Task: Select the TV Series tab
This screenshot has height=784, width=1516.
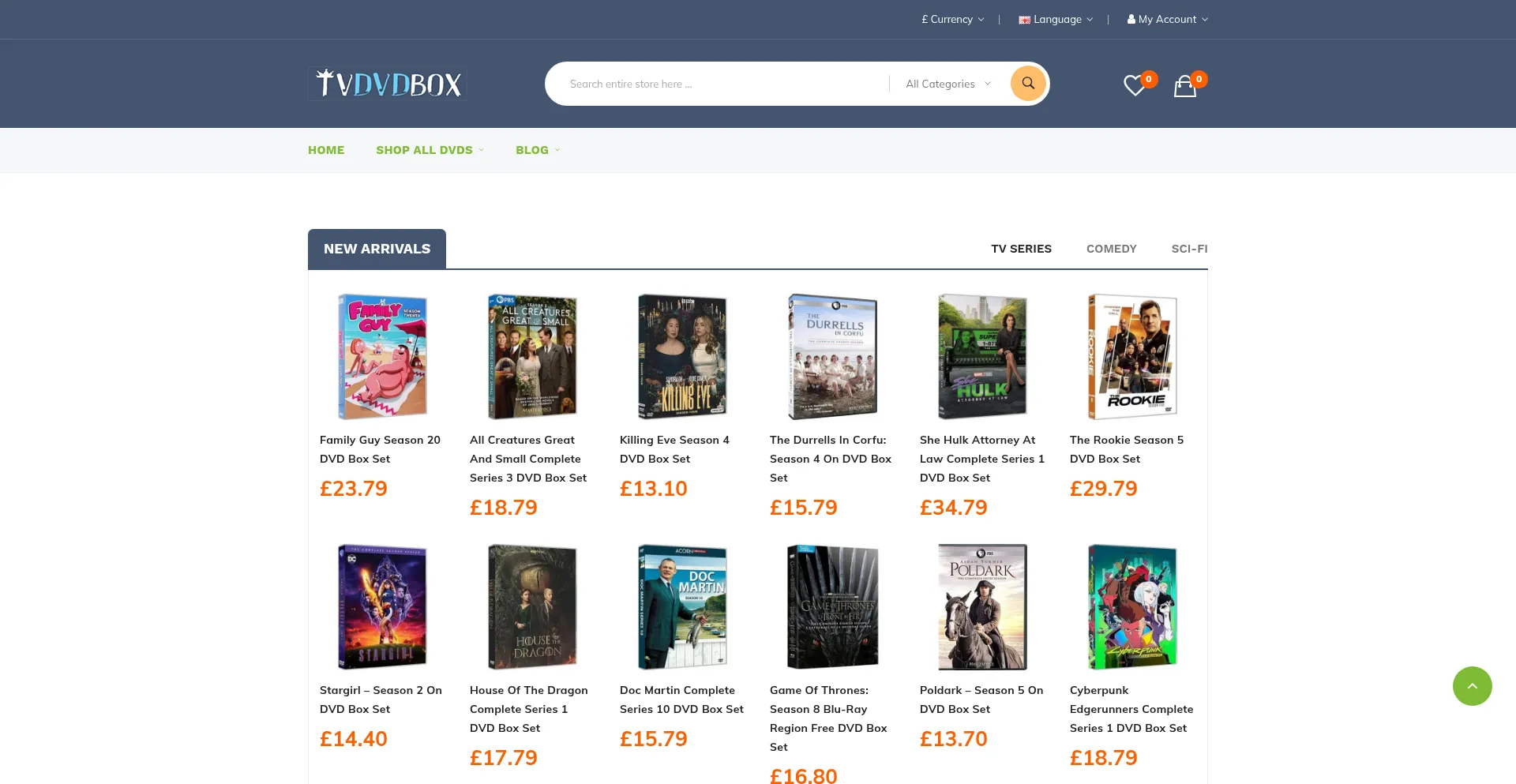Action: (1021, 249)
